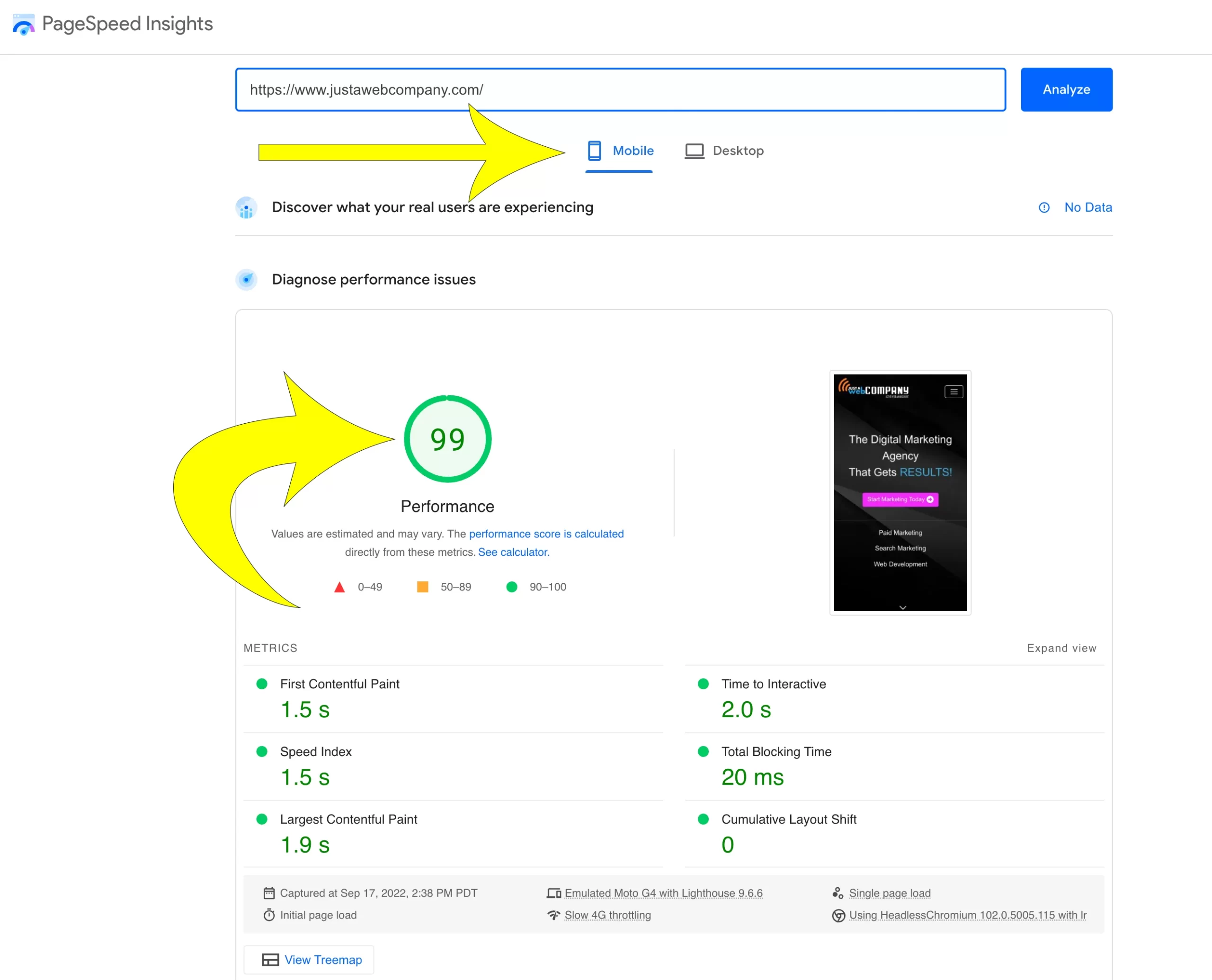
Task: Click the Chromium icon beside Using HeadlessChromium
Action: [838, 916]
